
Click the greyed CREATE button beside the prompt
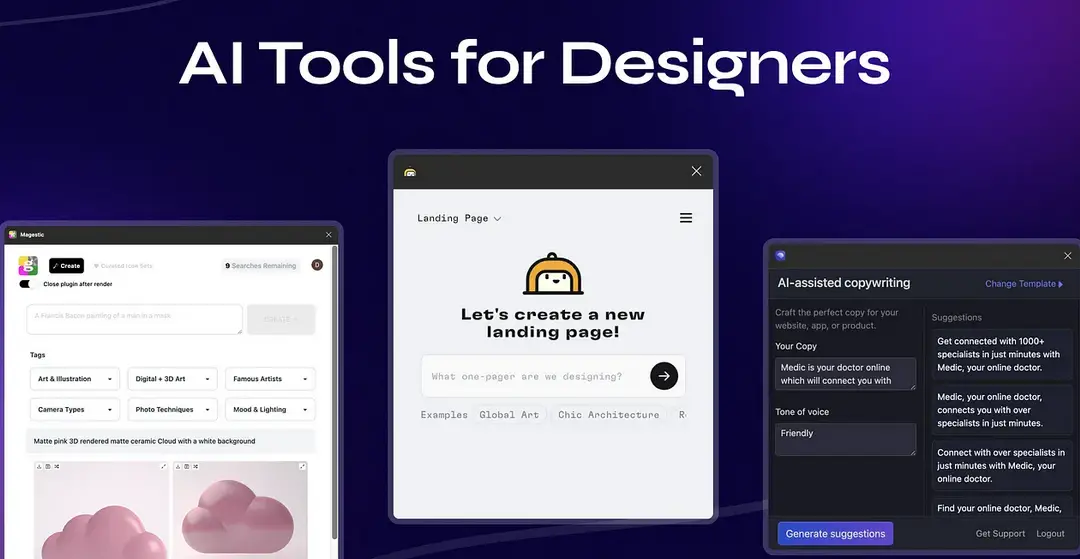[281, 319]
